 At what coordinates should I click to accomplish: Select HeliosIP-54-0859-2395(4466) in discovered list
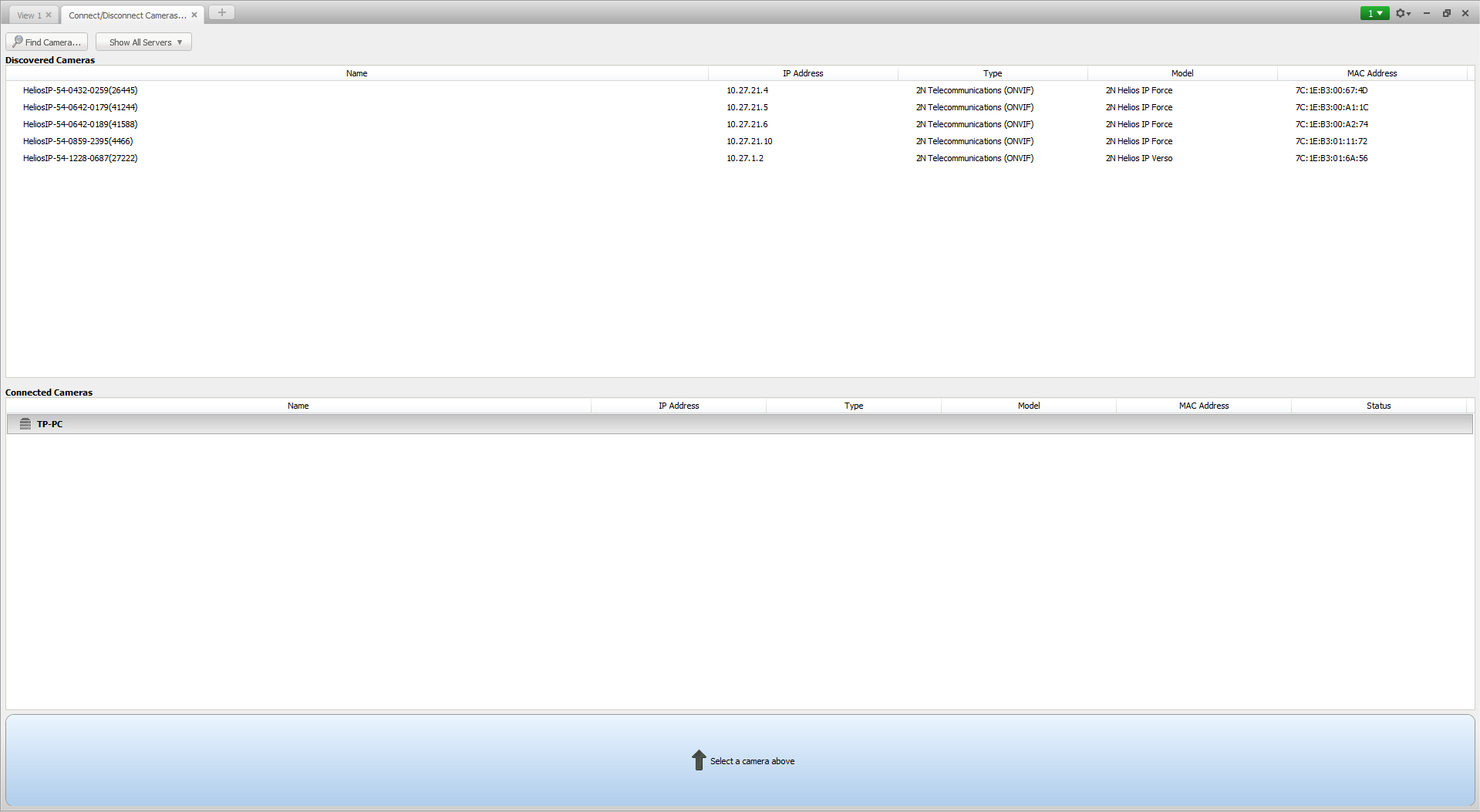tap(78, 141)
